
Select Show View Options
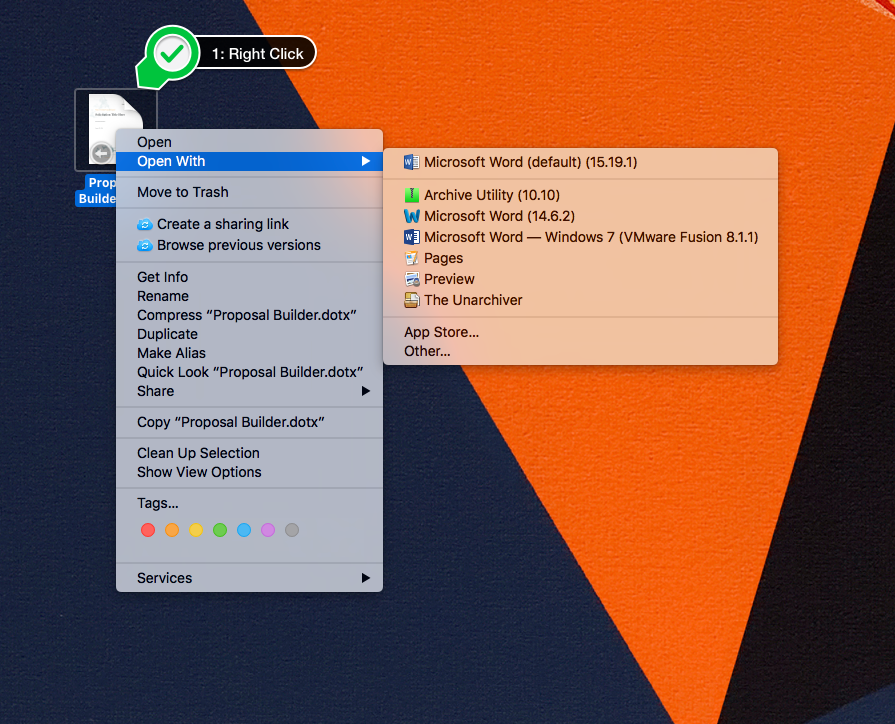point(249,472)
